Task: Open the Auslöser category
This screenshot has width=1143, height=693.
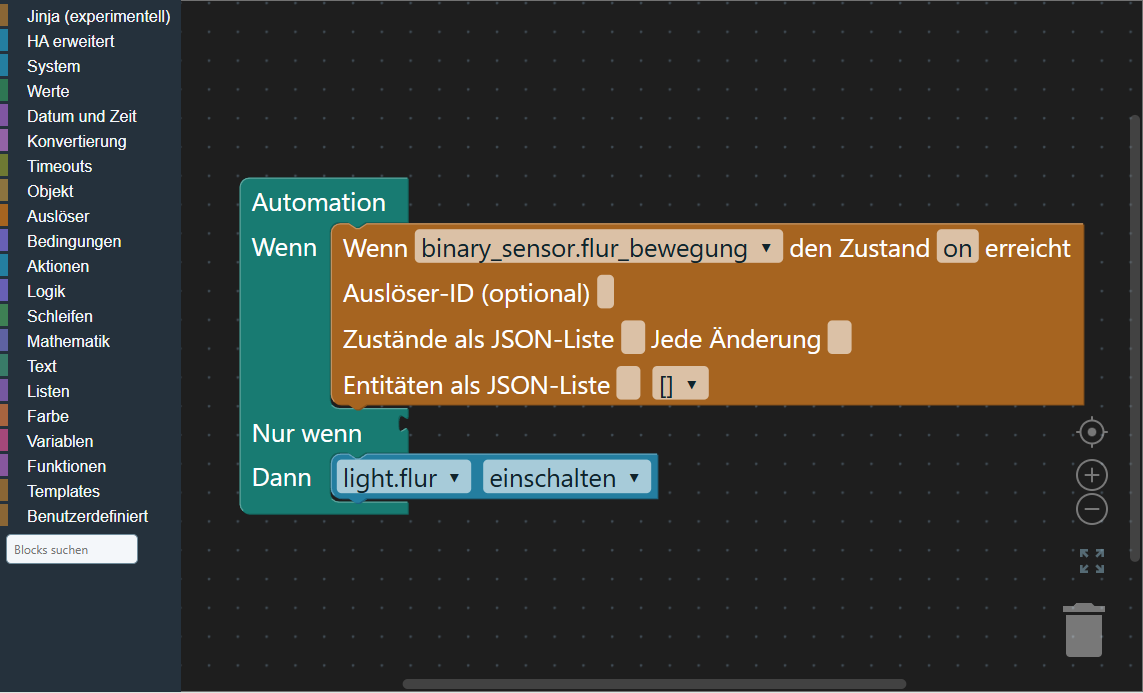Action: point(90,216)
